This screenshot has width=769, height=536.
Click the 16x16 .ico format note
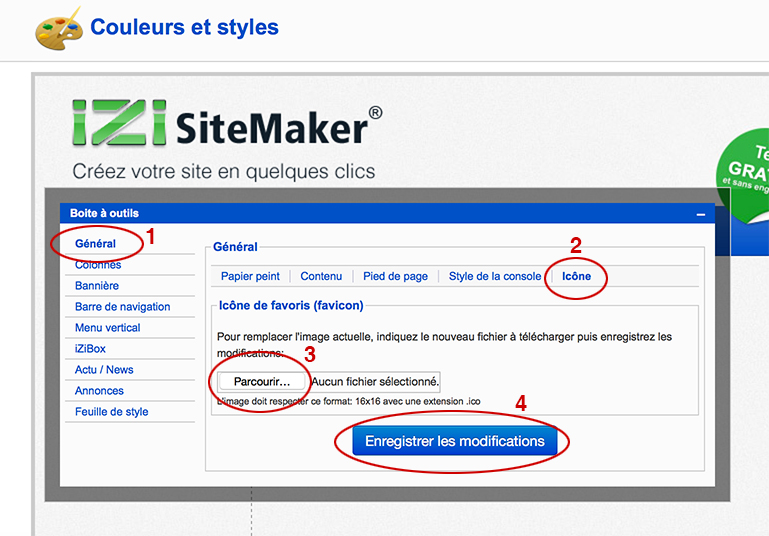tap(349, 401)
